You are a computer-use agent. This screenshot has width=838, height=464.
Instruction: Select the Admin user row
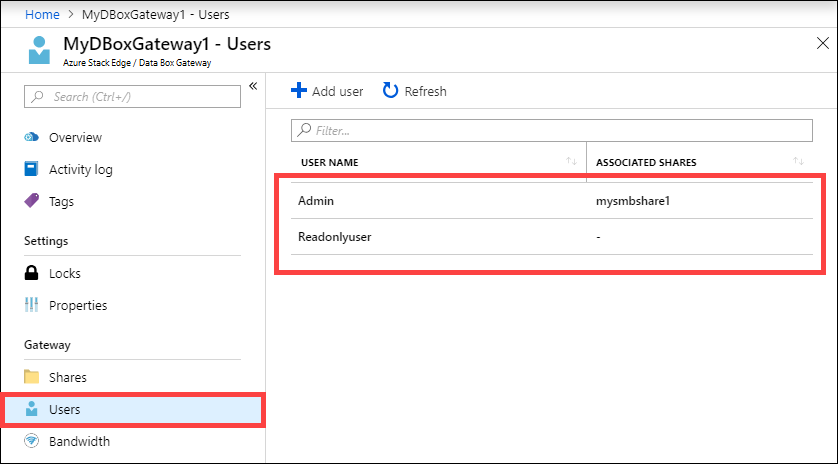tap(552, 200)
